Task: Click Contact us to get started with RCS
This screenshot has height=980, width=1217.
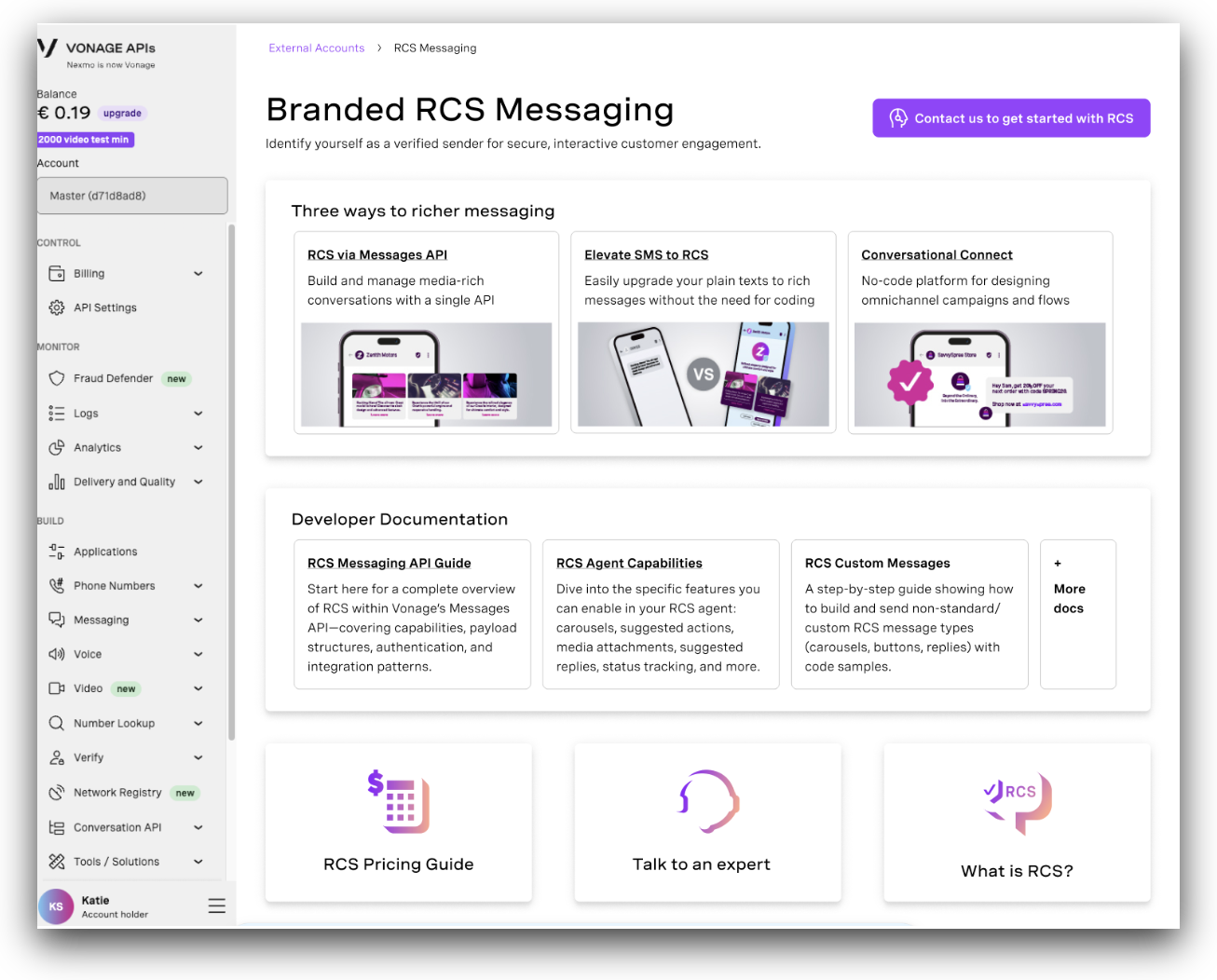Action: point(1011,118)
